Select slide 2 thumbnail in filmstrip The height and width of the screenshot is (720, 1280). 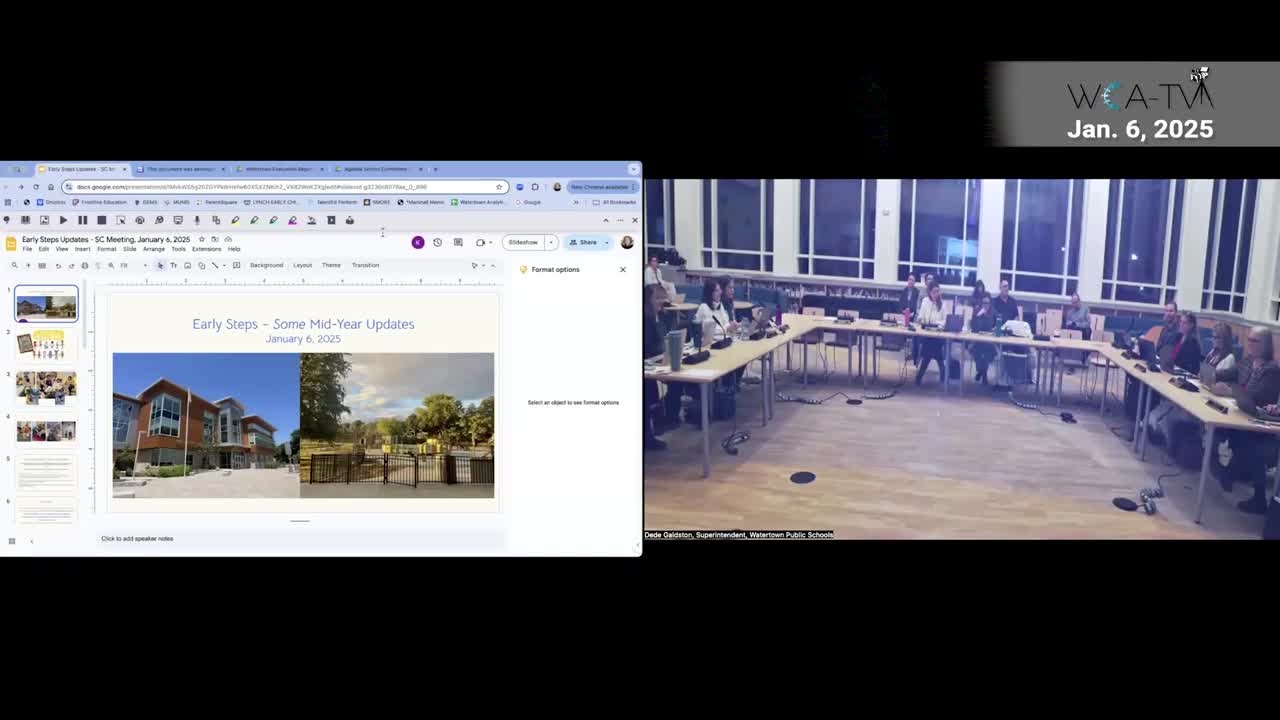pyautogui.click(x=46, y=346)
